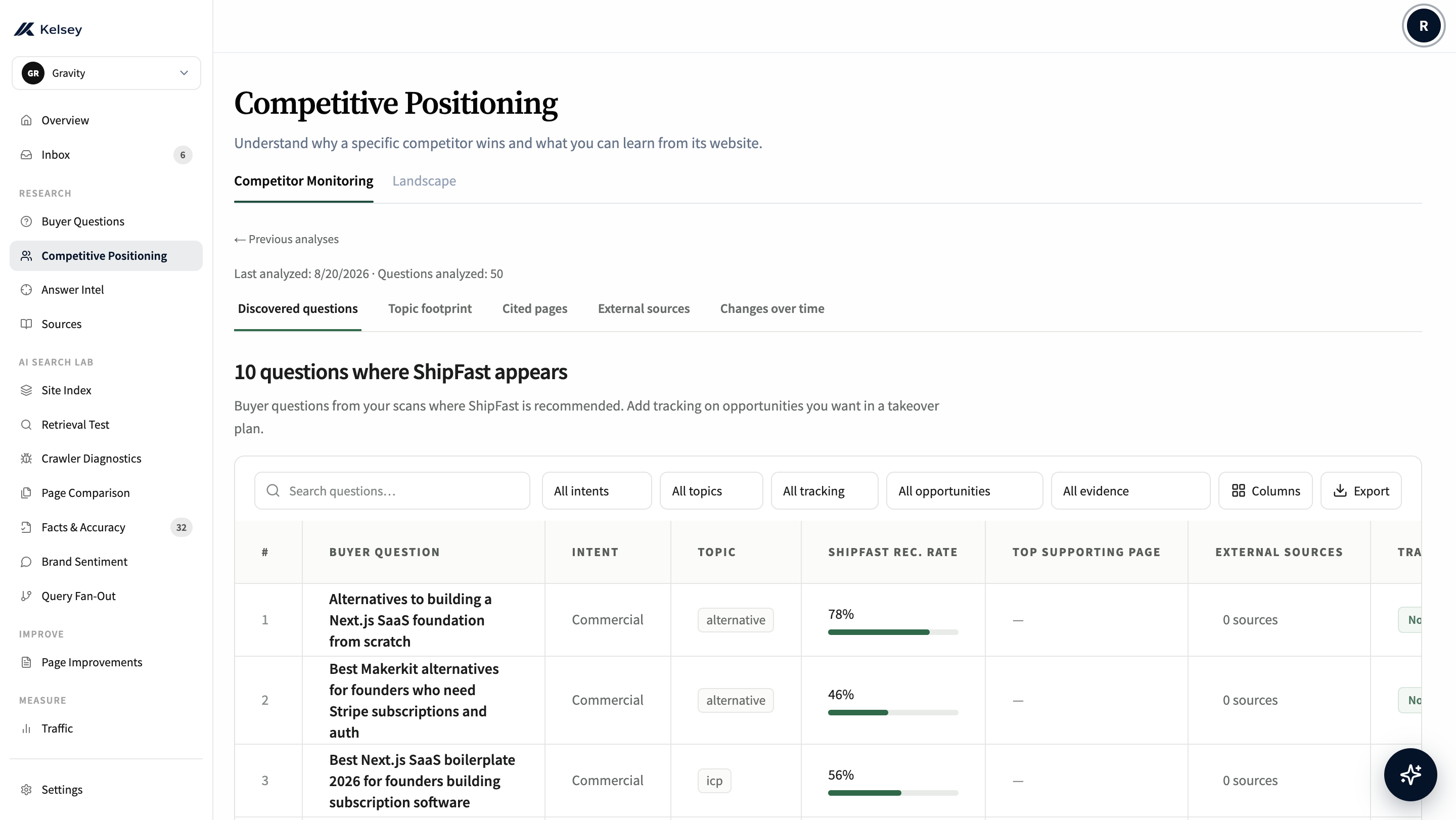1456x820 pixels.
Task: Open the Sources page
Action: [106, 325]
